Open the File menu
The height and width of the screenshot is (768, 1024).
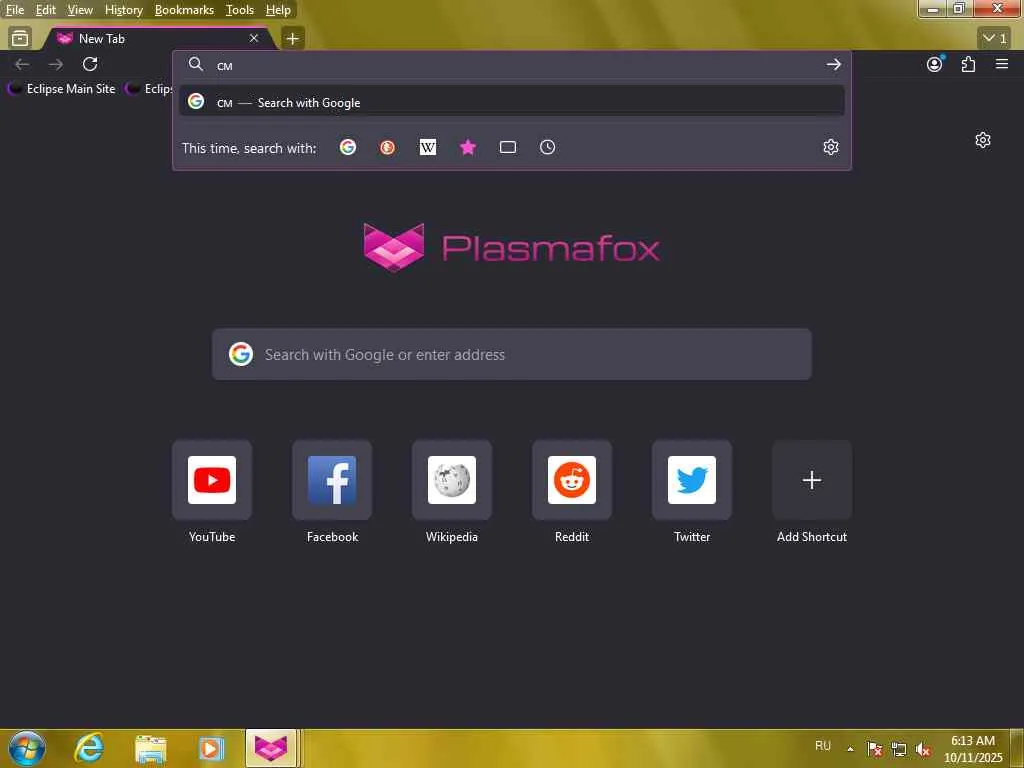coord(14,10)
